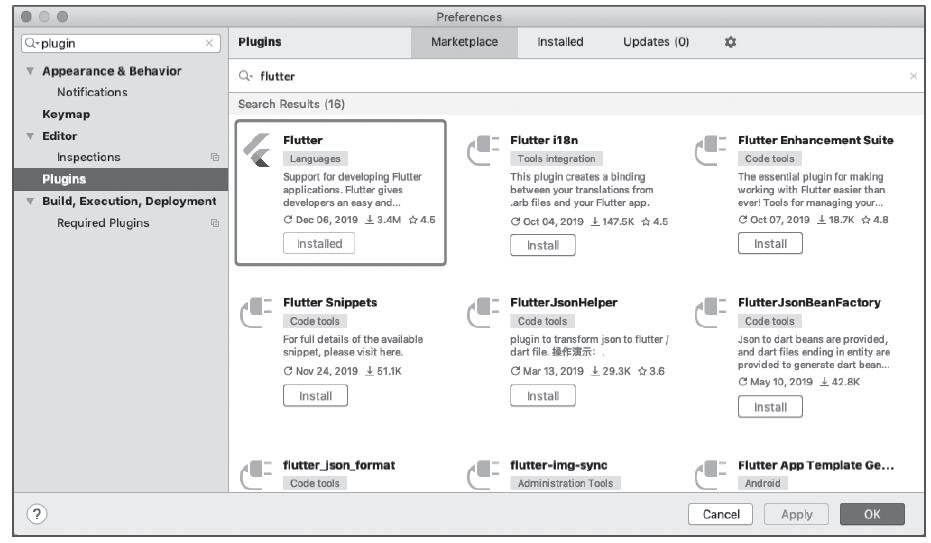Click the Flutter plugin logo icon
Viewport: 931px width, 543px height.
pyautogui.click(x=257, y=150)
